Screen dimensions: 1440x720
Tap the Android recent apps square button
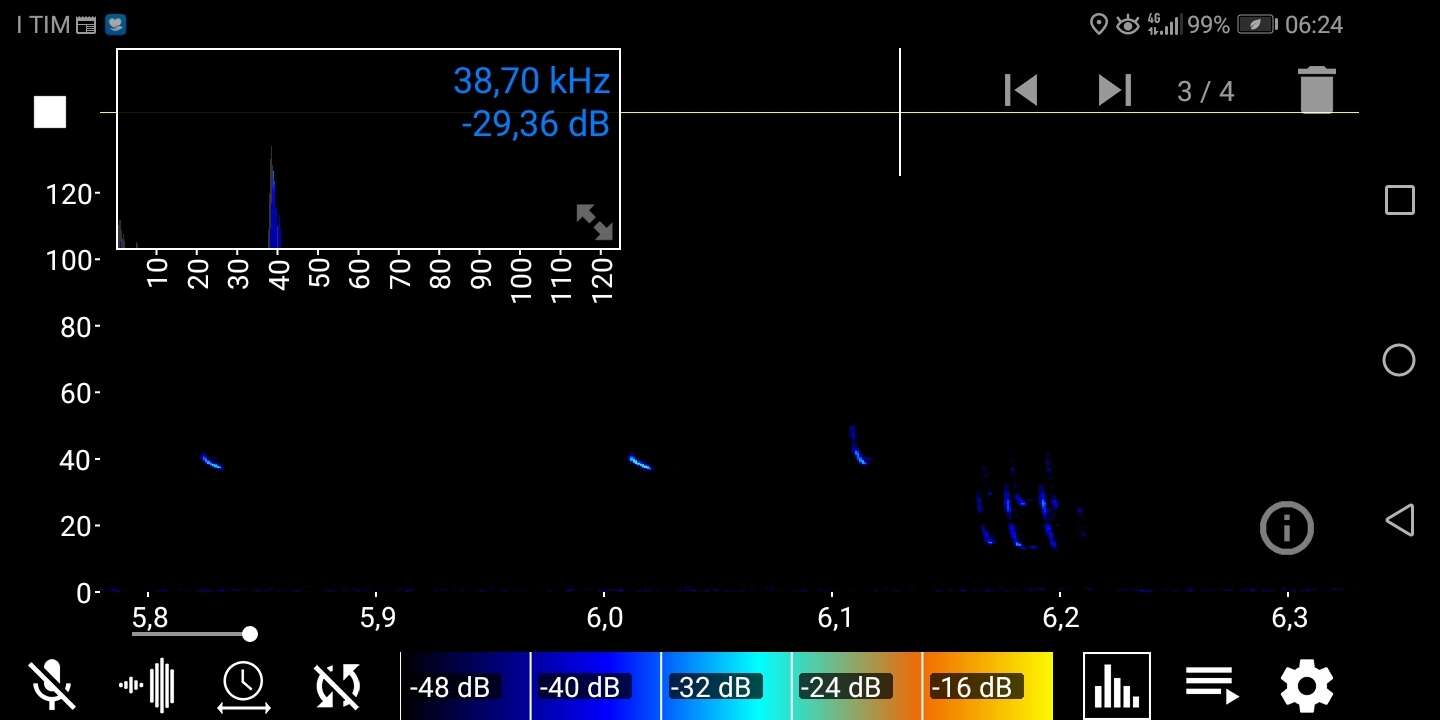click(1399, 200)
